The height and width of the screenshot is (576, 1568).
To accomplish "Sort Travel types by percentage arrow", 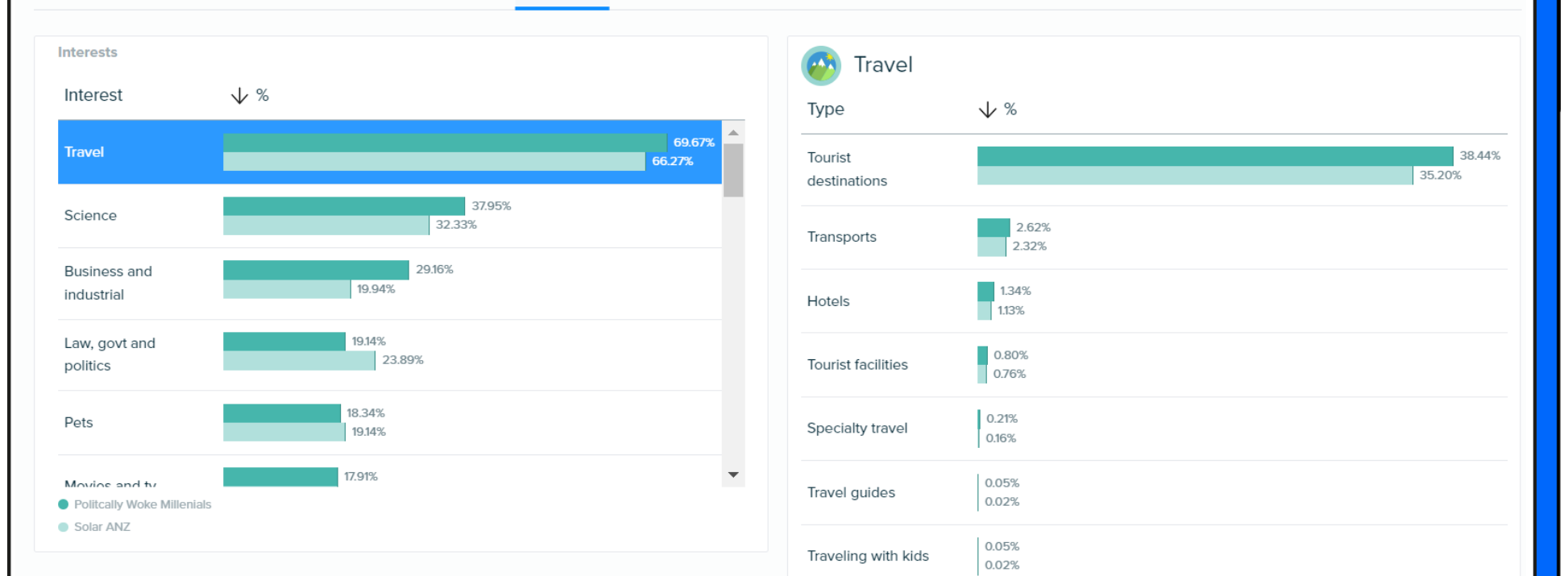I will click(x=987, y=110).
